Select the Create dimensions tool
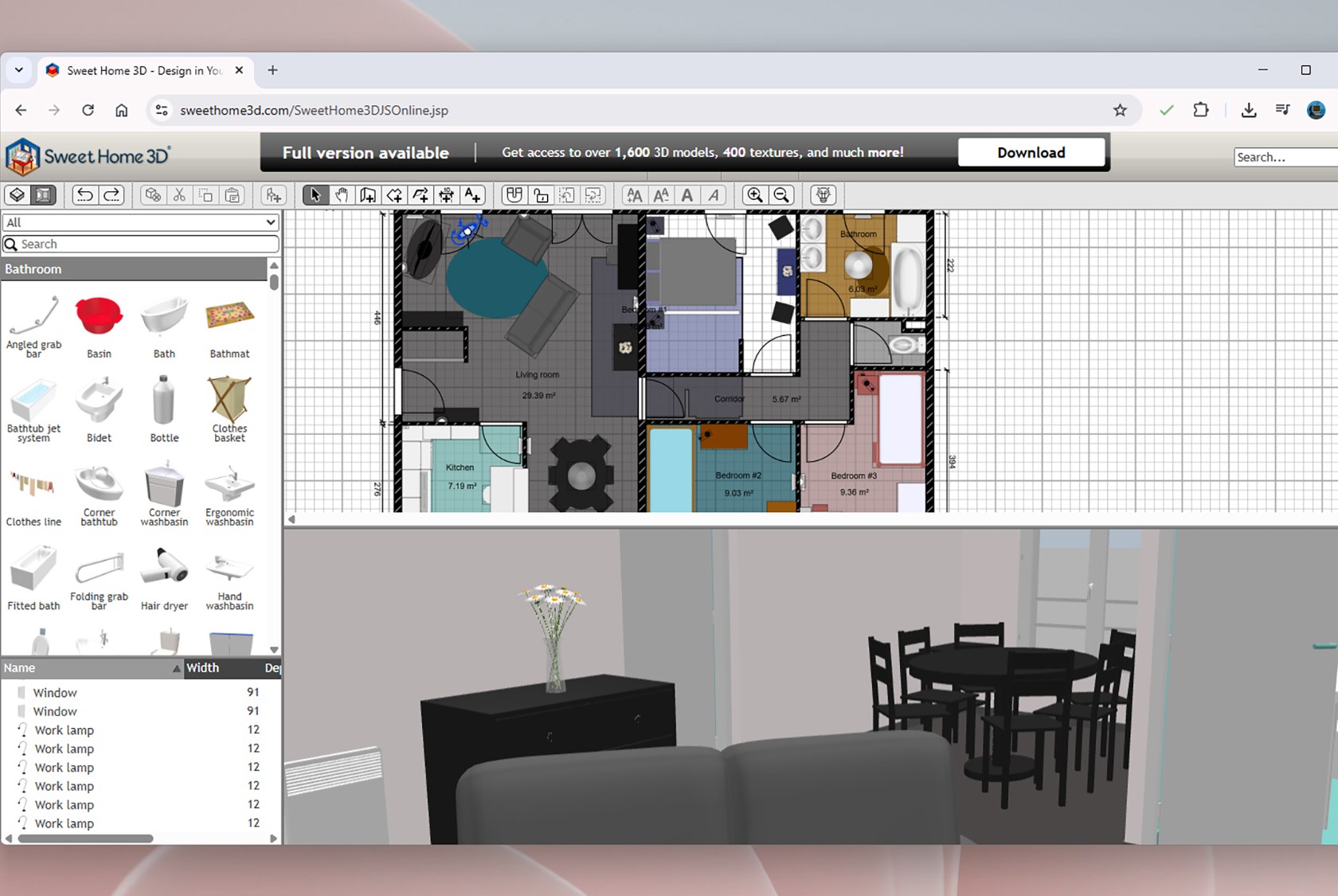The width and height of the screenshot is (1338, 896). point(446,195)
